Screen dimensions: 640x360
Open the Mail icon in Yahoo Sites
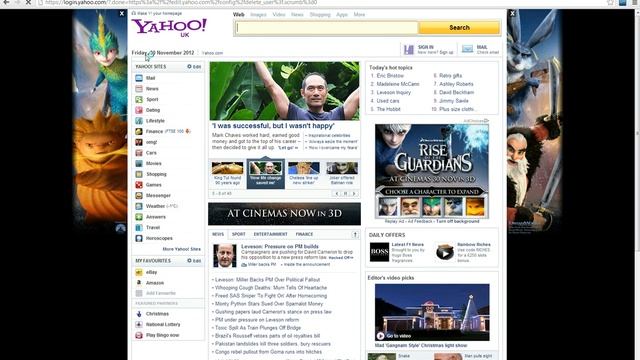(x=139, y=78)
